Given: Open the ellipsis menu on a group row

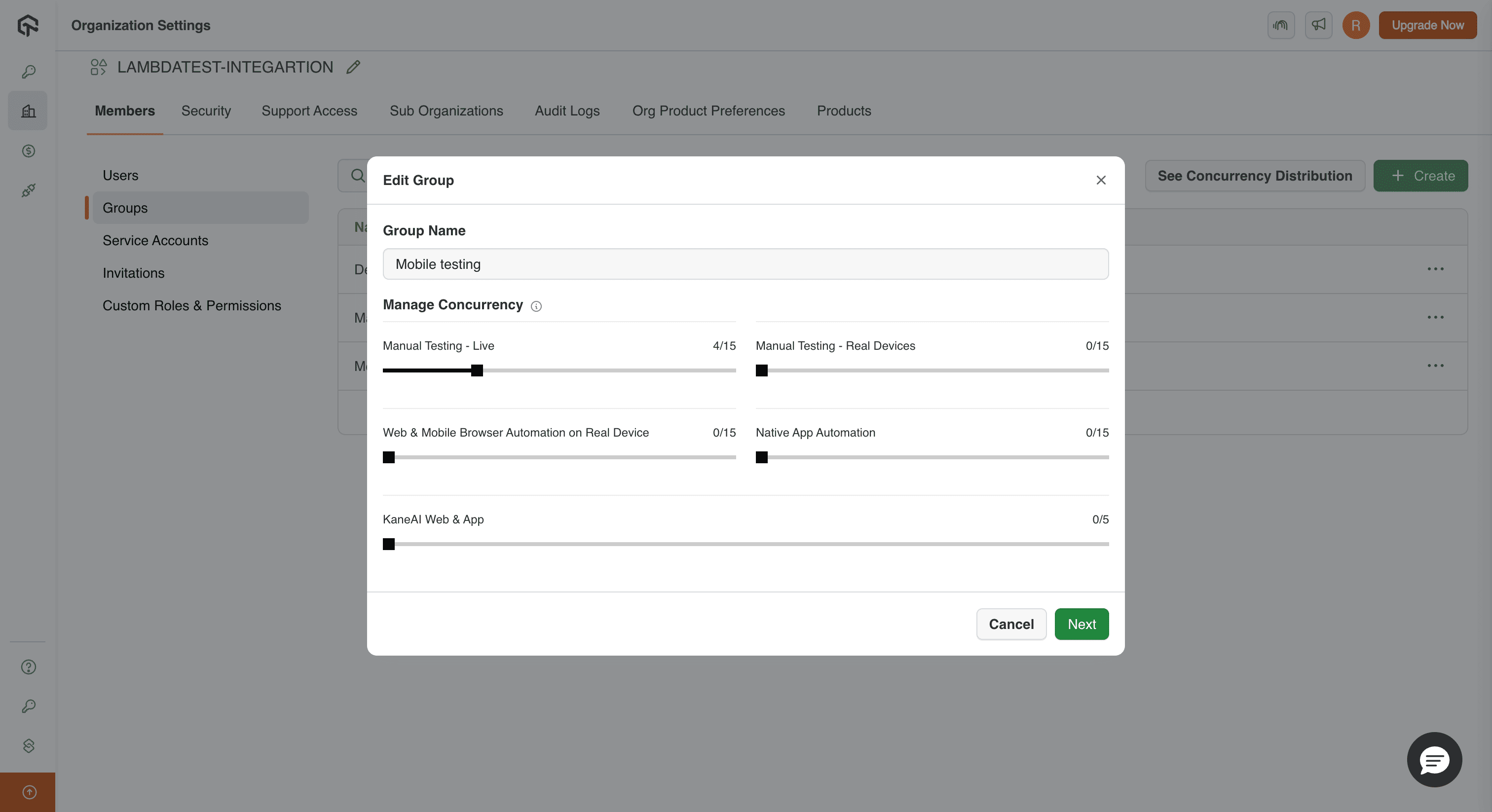Looking at the screenshot, I should point(1436,269).
